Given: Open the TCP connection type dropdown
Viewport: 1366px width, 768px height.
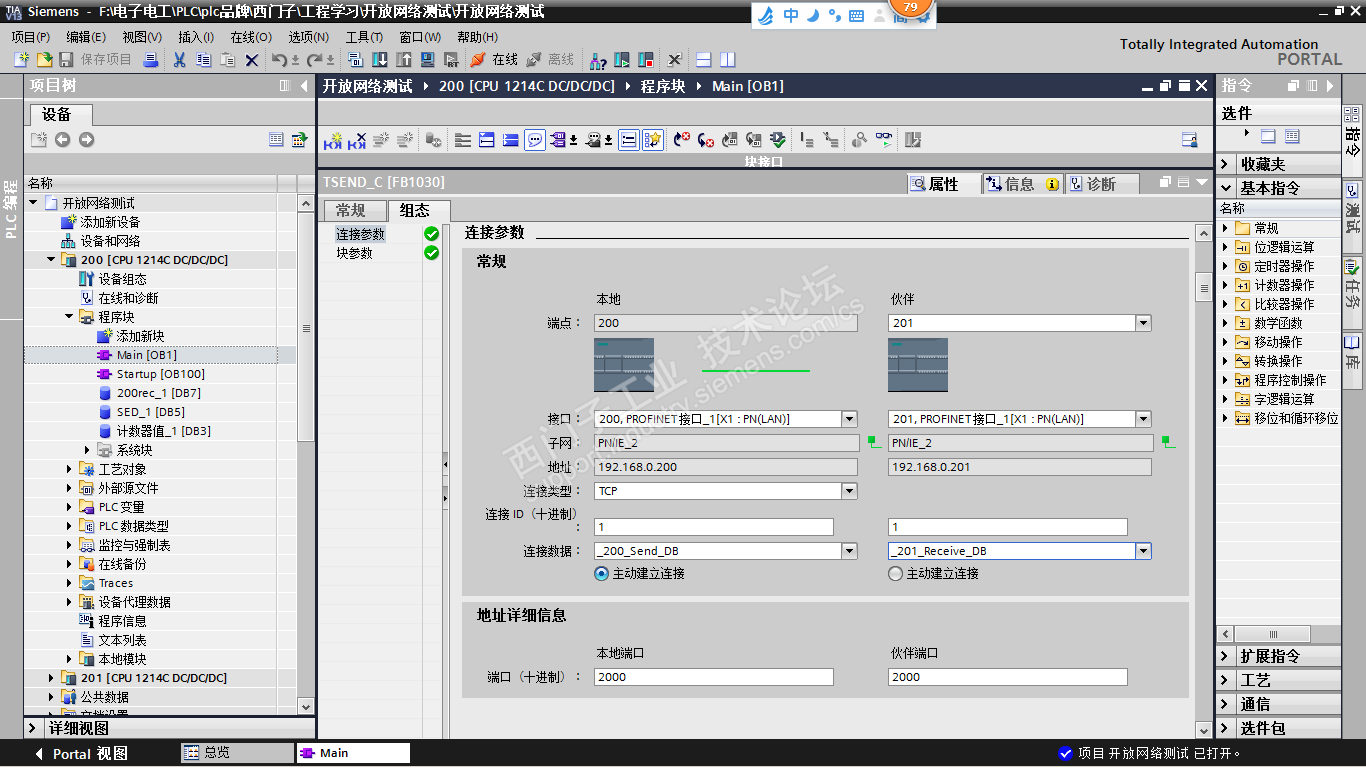Looking at the screenshot, I should (x=849, y=491).
